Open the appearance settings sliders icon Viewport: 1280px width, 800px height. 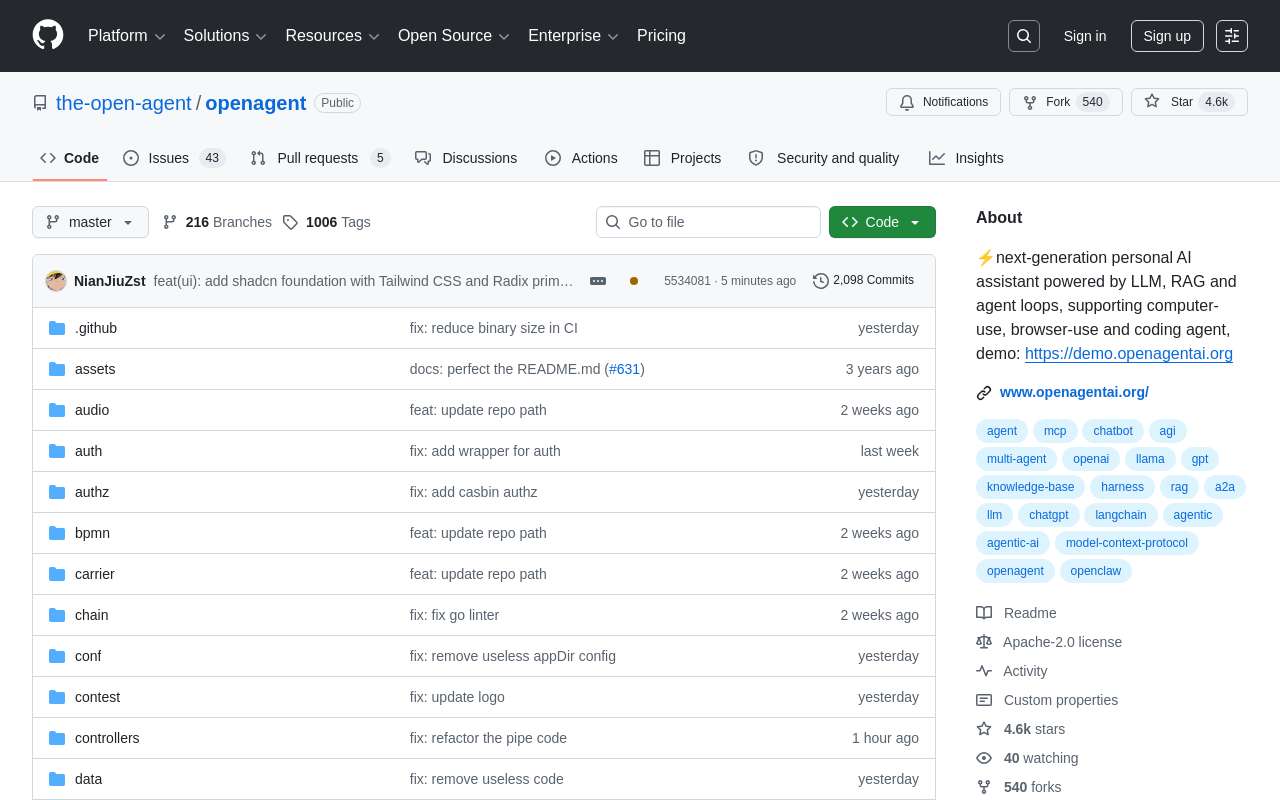click(1232, 36)
